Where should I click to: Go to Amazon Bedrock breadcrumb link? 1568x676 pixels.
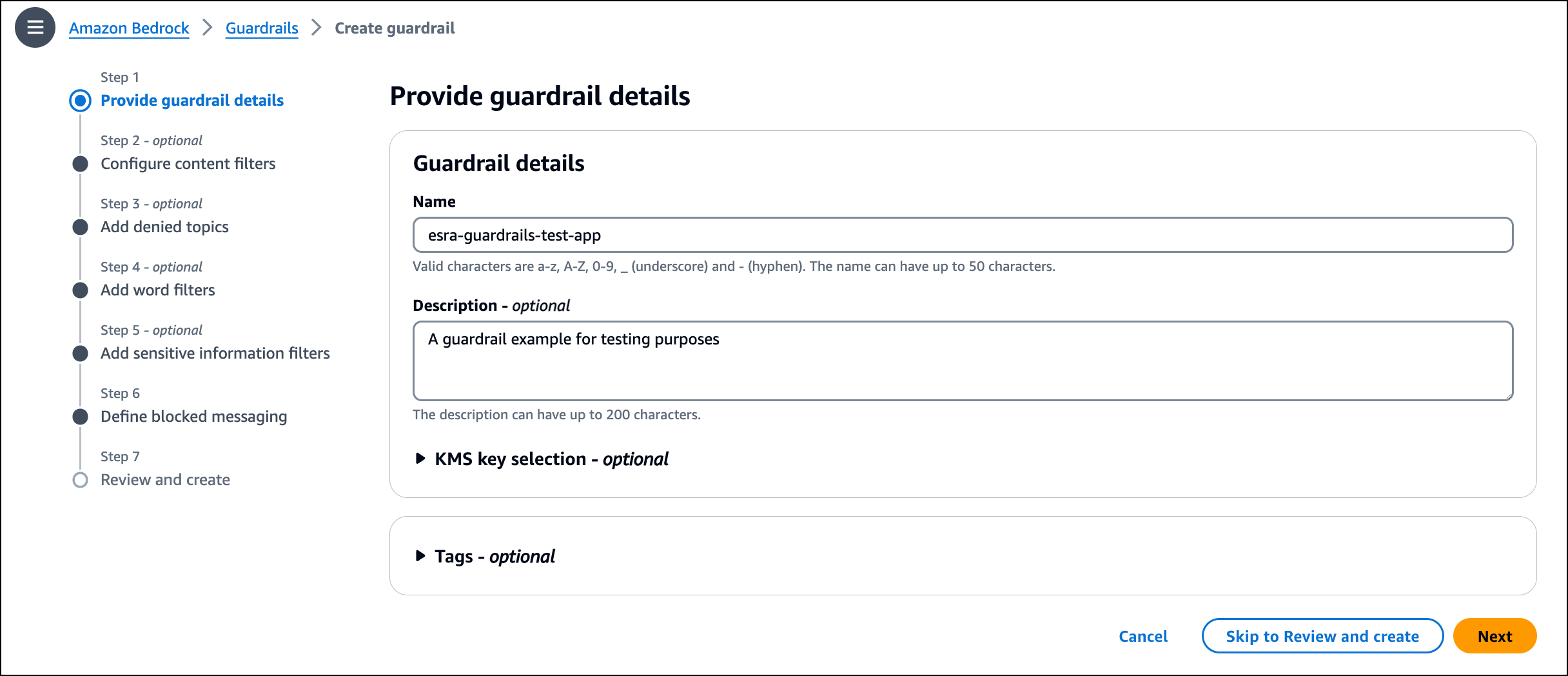coord(129,28)
